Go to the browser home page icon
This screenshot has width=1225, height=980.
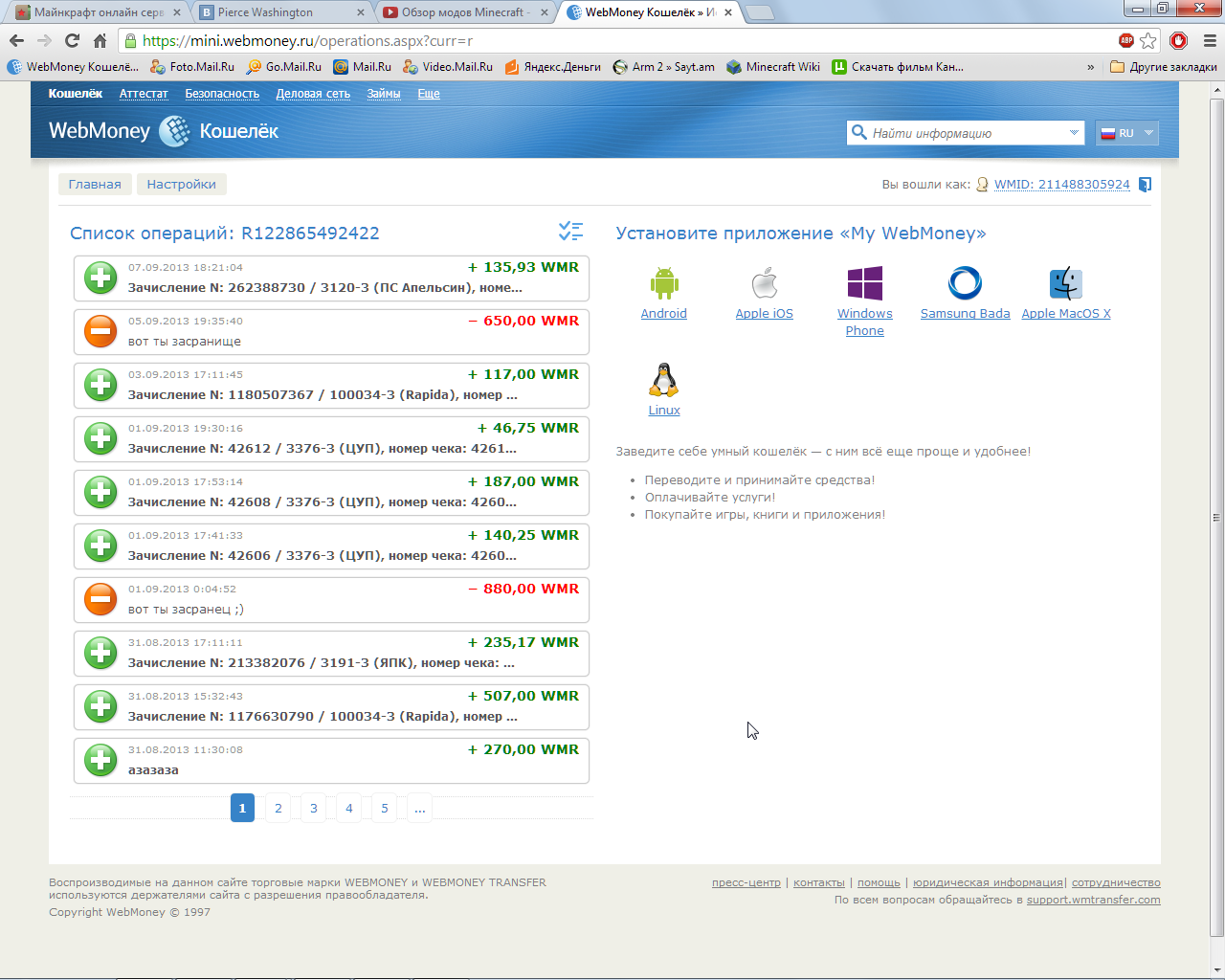tap(100, 40)
